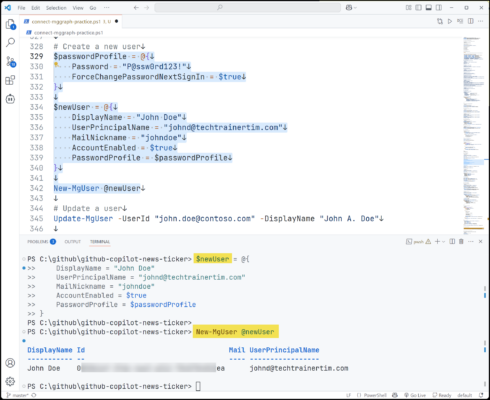Open the Extensions view
Screen dimensions: 490x400
pos(10,80)
